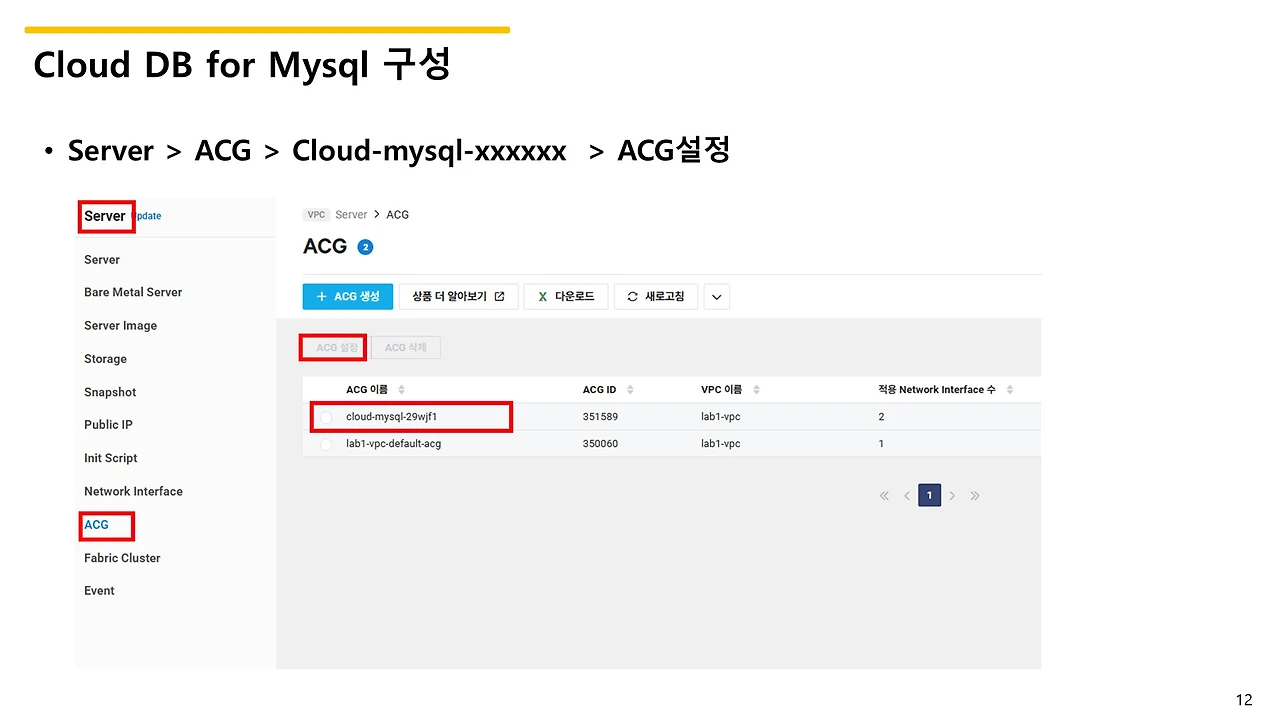Screen dimensions: 1280x720
Task: Select the lab1-vpc-default-acg radio button
Action: (x=326, y=444)
